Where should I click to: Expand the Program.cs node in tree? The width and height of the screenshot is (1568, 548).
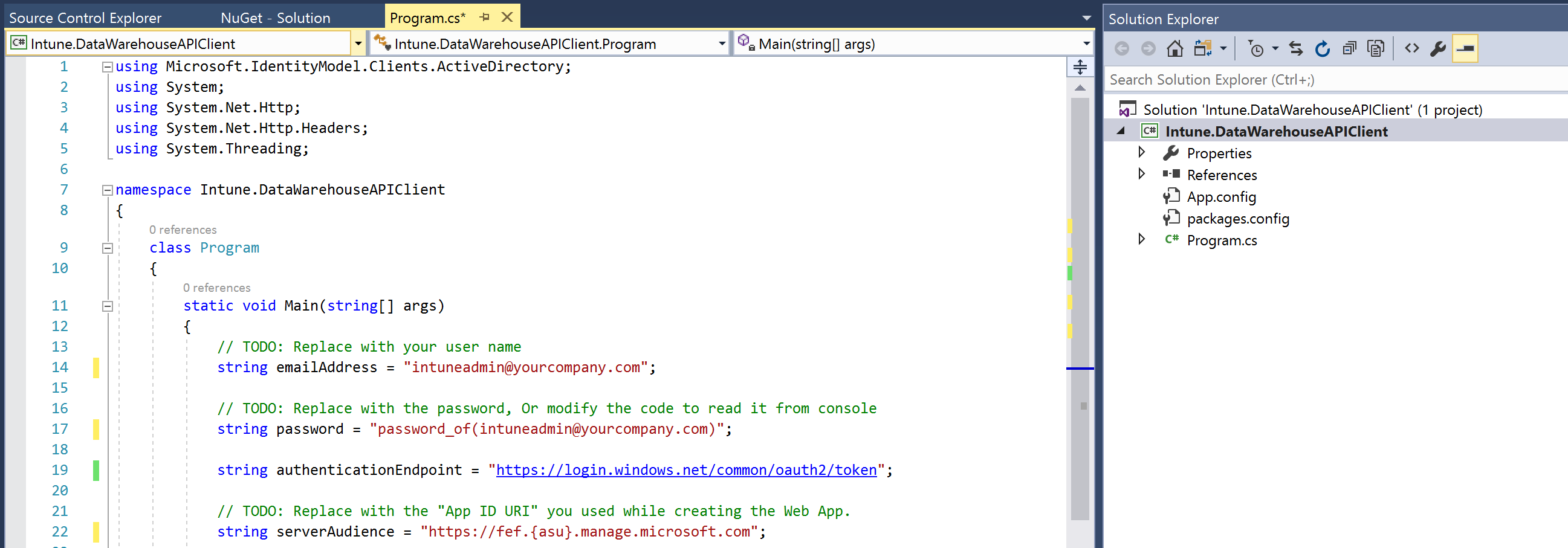[x=1142, y=239]
